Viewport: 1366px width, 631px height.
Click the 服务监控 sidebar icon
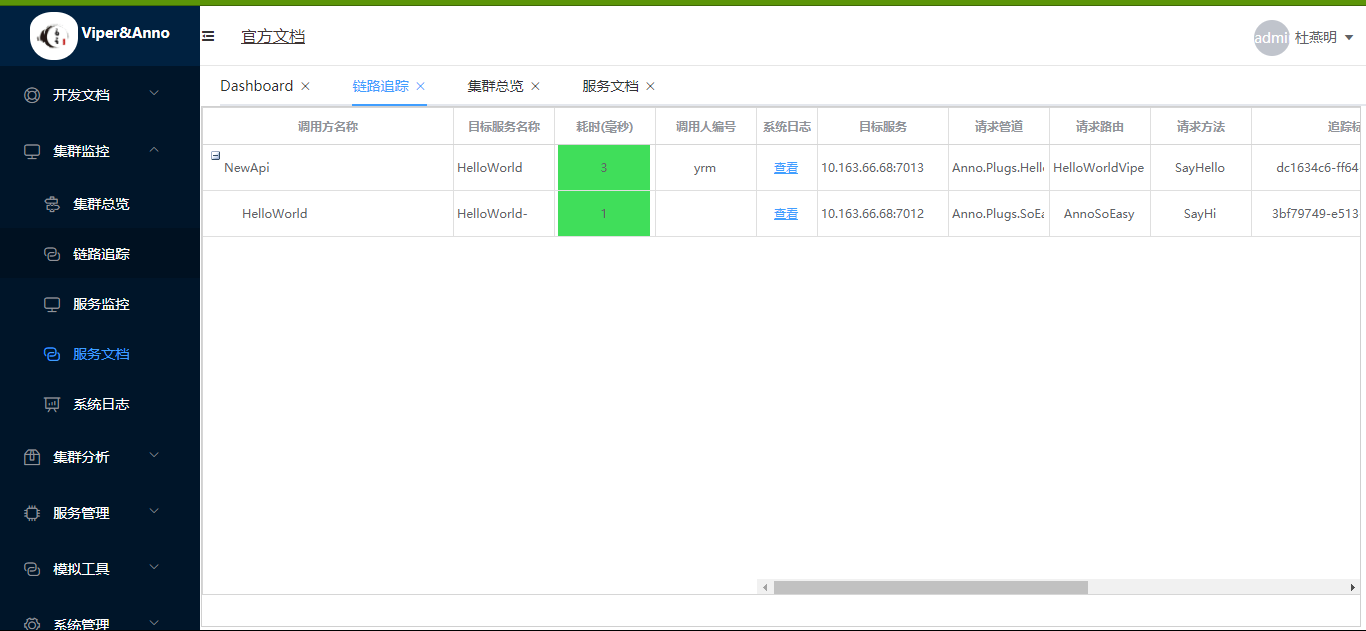pyautogui.click(x=52, y=304)
